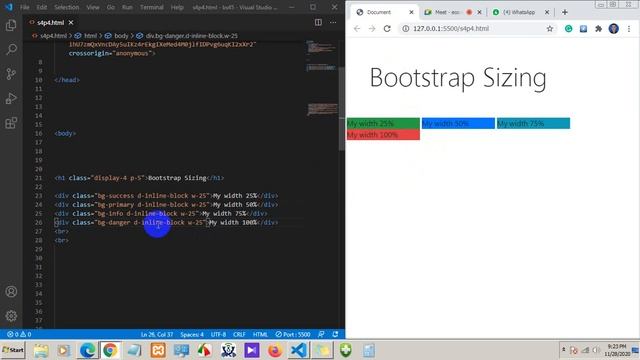
Task: Open the Search view in activity bar
Action: click(x=11, y=49)
